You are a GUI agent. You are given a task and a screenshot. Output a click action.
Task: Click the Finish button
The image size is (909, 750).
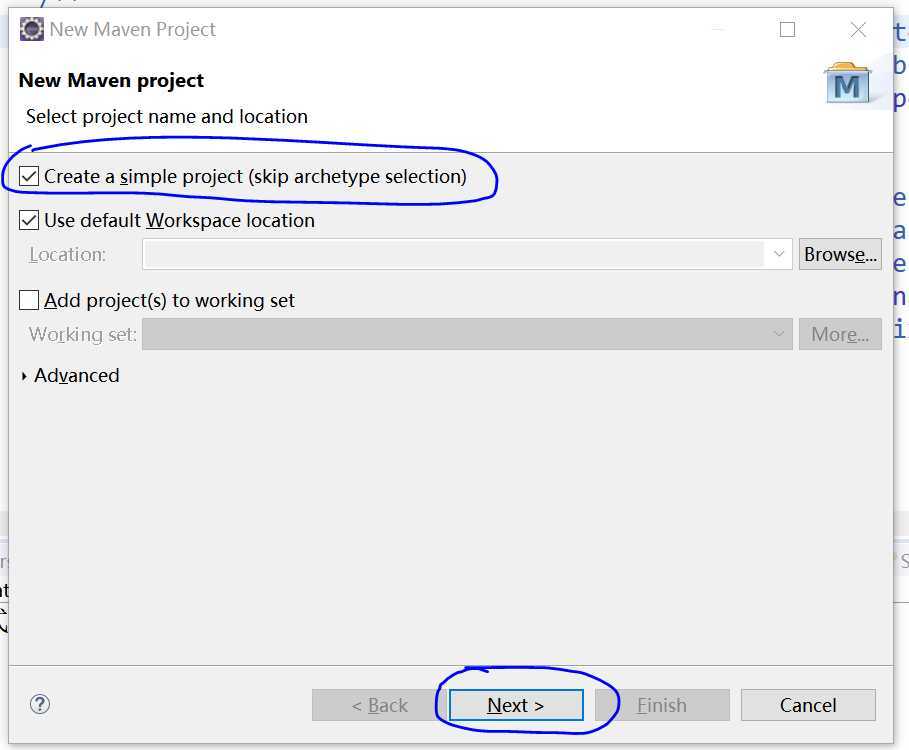point(662,705)
